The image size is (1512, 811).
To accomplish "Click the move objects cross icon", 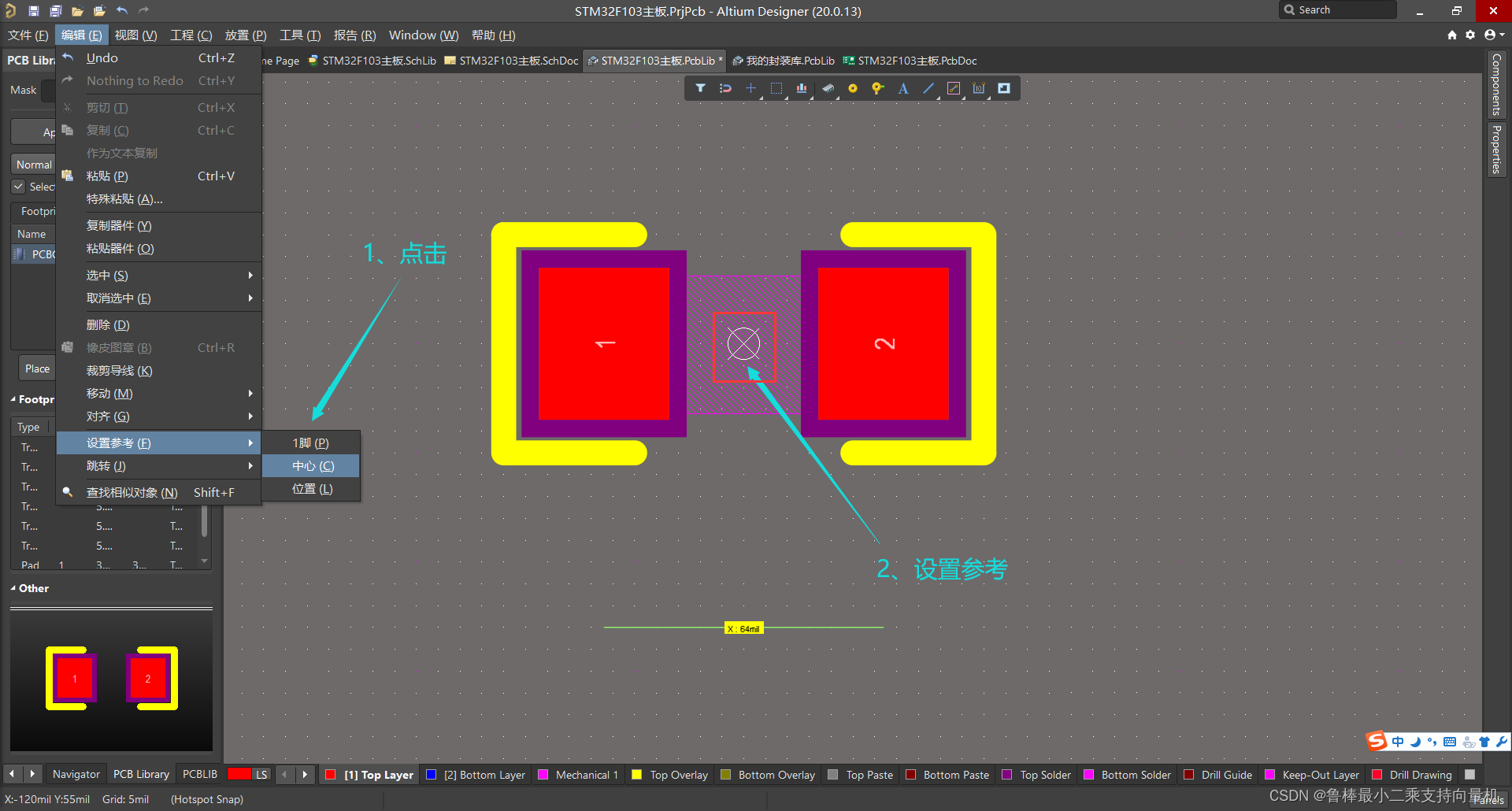I will click(x=750, y=88).
